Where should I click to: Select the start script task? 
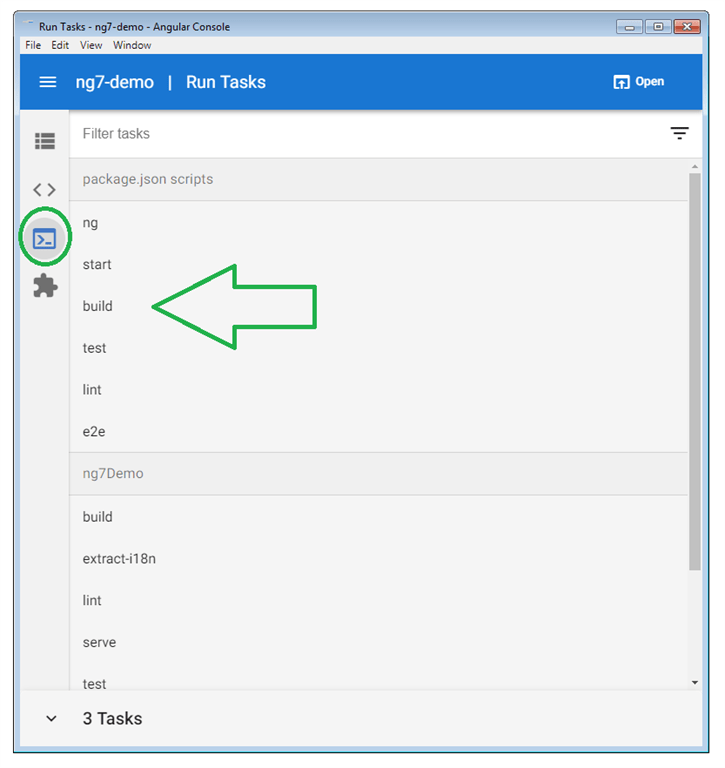click(378, 264)
